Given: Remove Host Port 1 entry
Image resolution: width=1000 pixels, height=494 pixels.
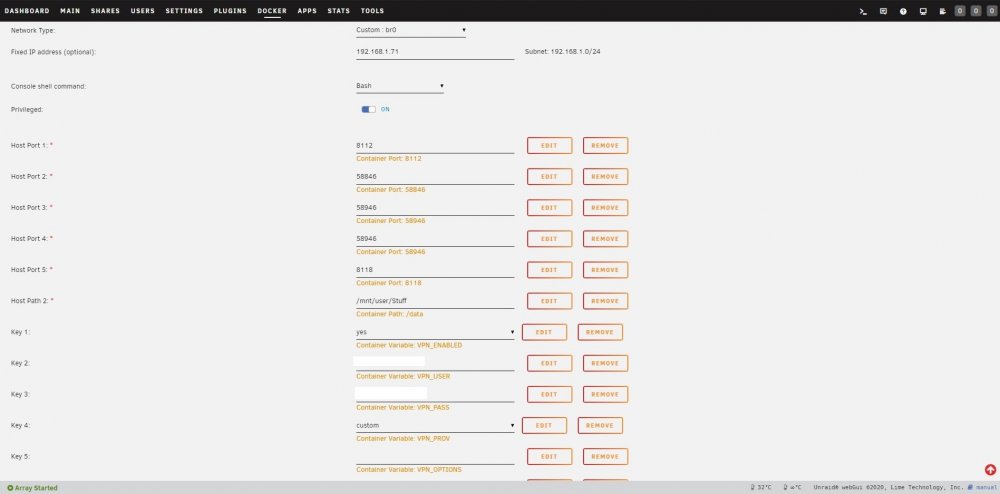Looking at the screenshot, I should pyautogui.click(x=605, y=145).
